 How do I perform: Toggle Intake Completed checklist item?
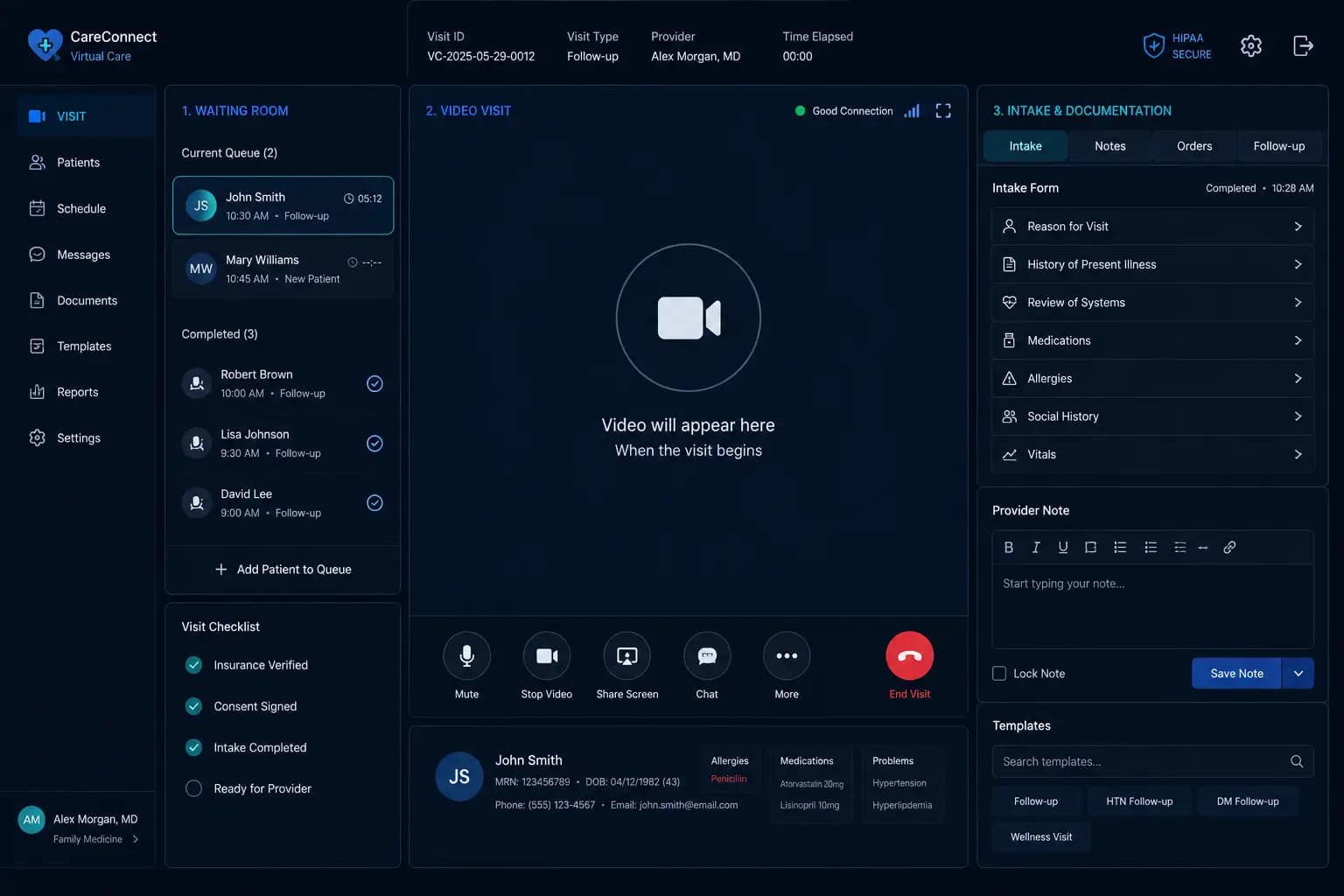(194, 747)
